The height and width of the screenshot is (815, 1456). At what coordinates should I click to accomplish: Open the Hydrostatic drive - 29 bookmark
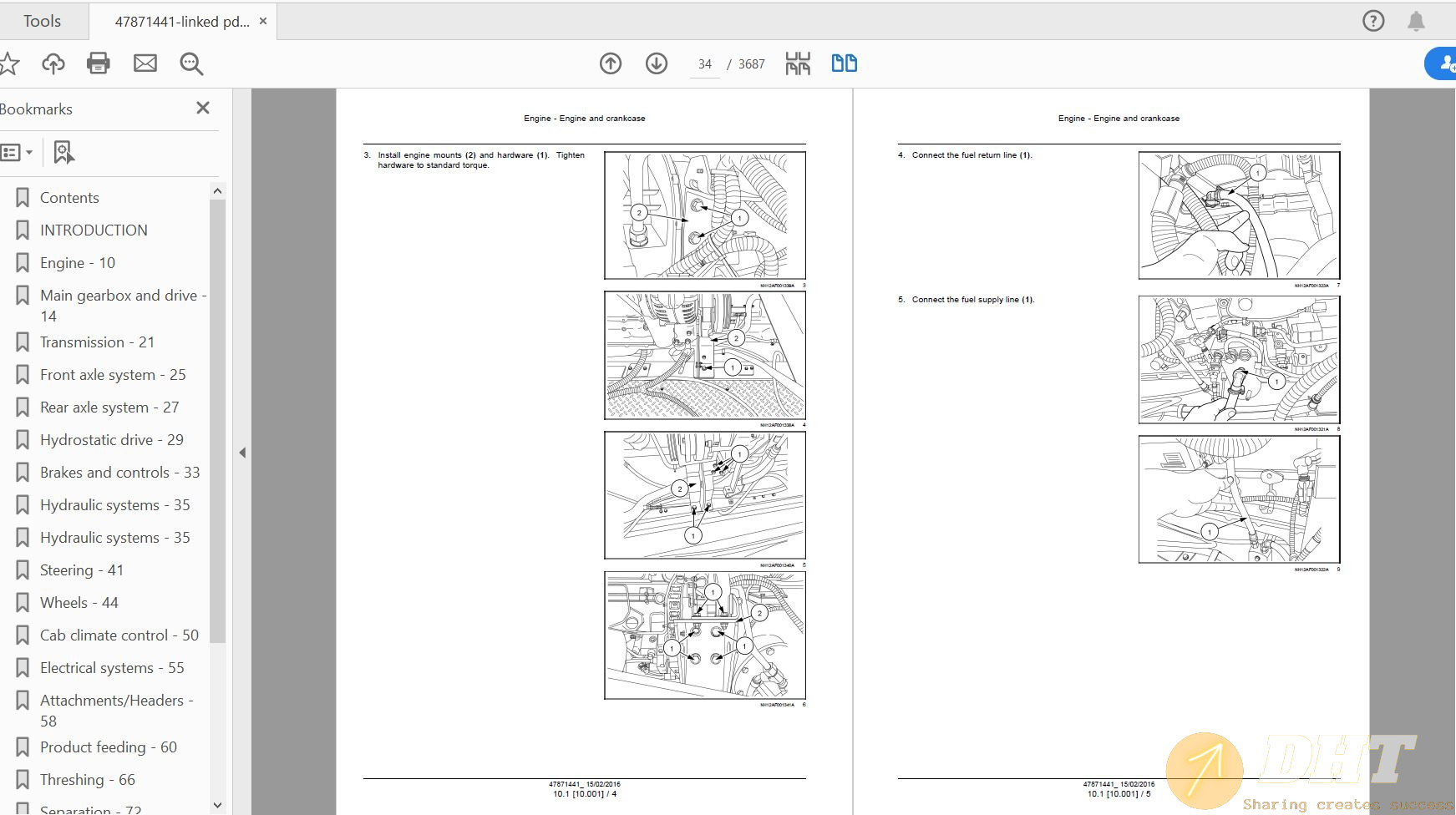tap(111, 440)
